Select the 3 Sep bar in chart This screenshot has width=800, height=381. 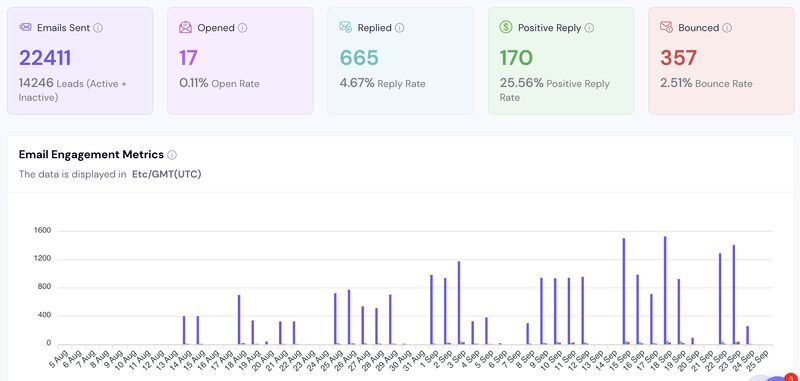click(x=459, y=303)
